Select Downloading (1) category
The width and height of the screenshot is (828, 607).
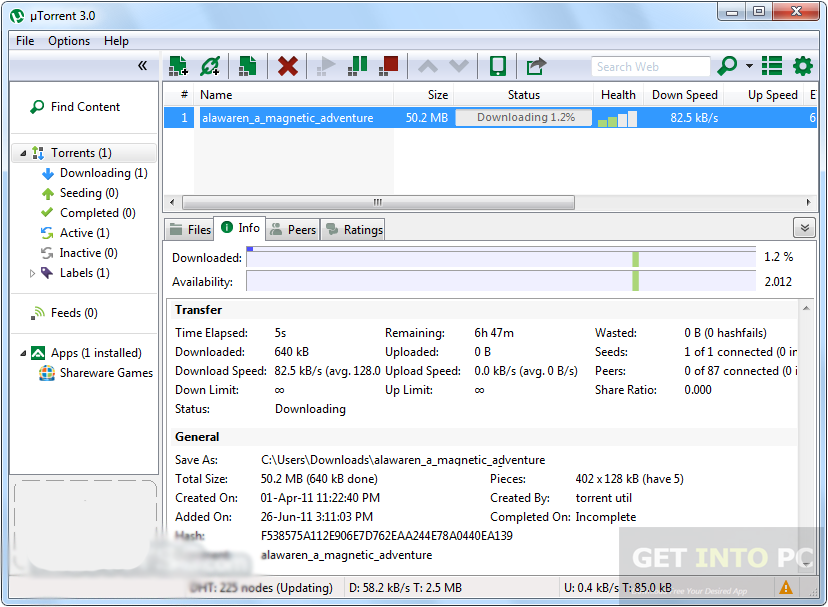coord(95,173)
